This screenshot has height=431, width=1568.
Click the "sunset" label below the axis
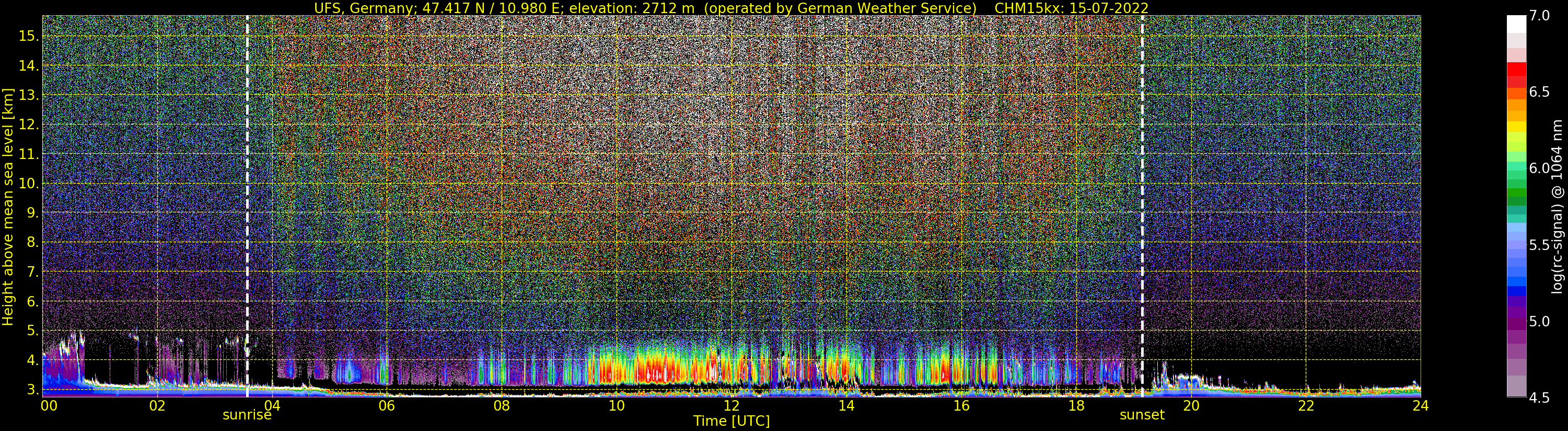pos(1142,415)
